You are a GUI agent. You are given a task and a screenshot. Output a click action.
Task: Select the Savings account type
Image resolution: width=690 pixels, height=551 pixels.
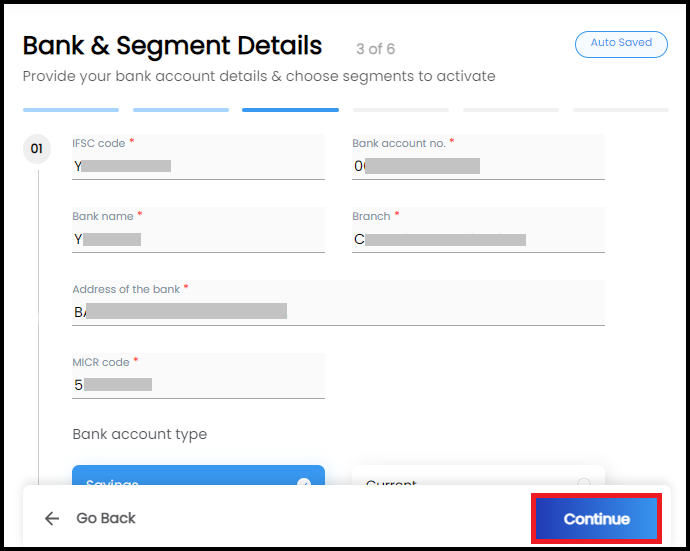[x=198, y=476]
